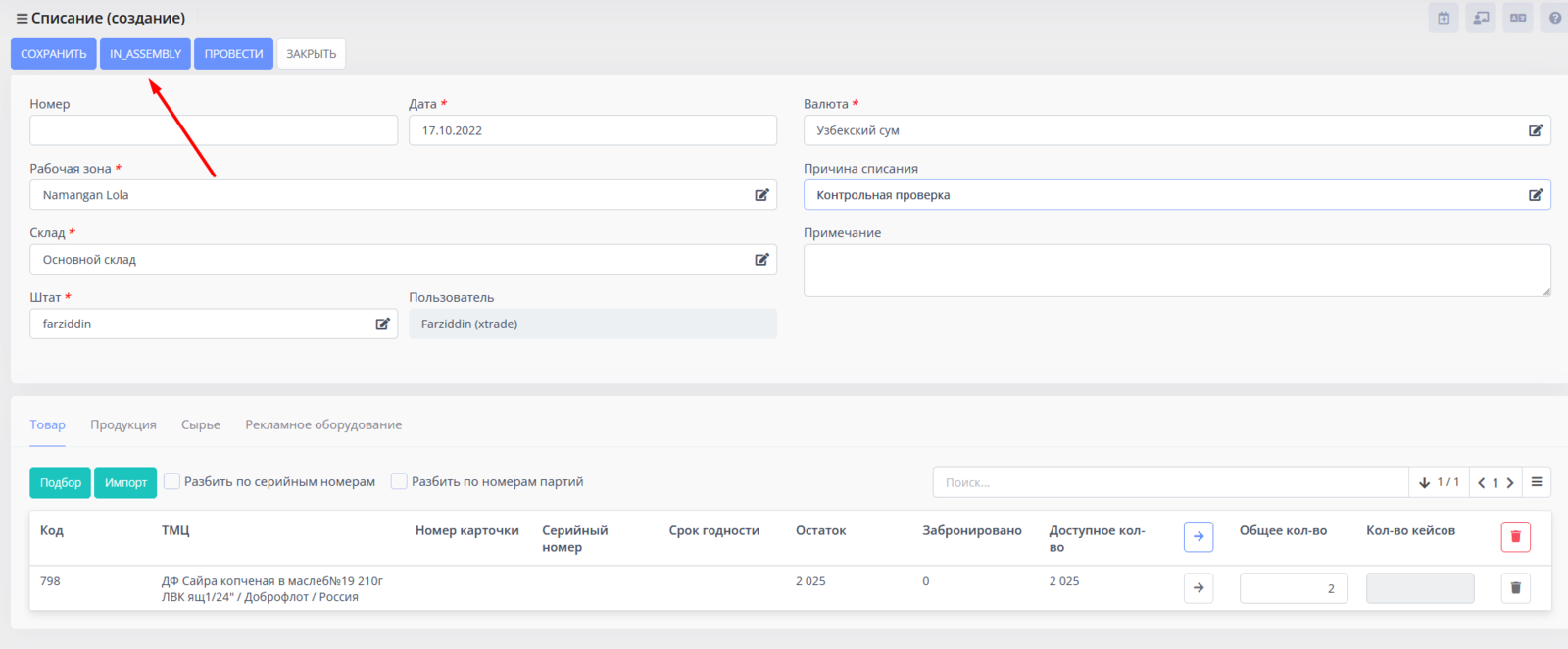Click the ПРОВЕСТИ button
The height and width of the screenshot is (649, 1568).
[x=233, y=54]
